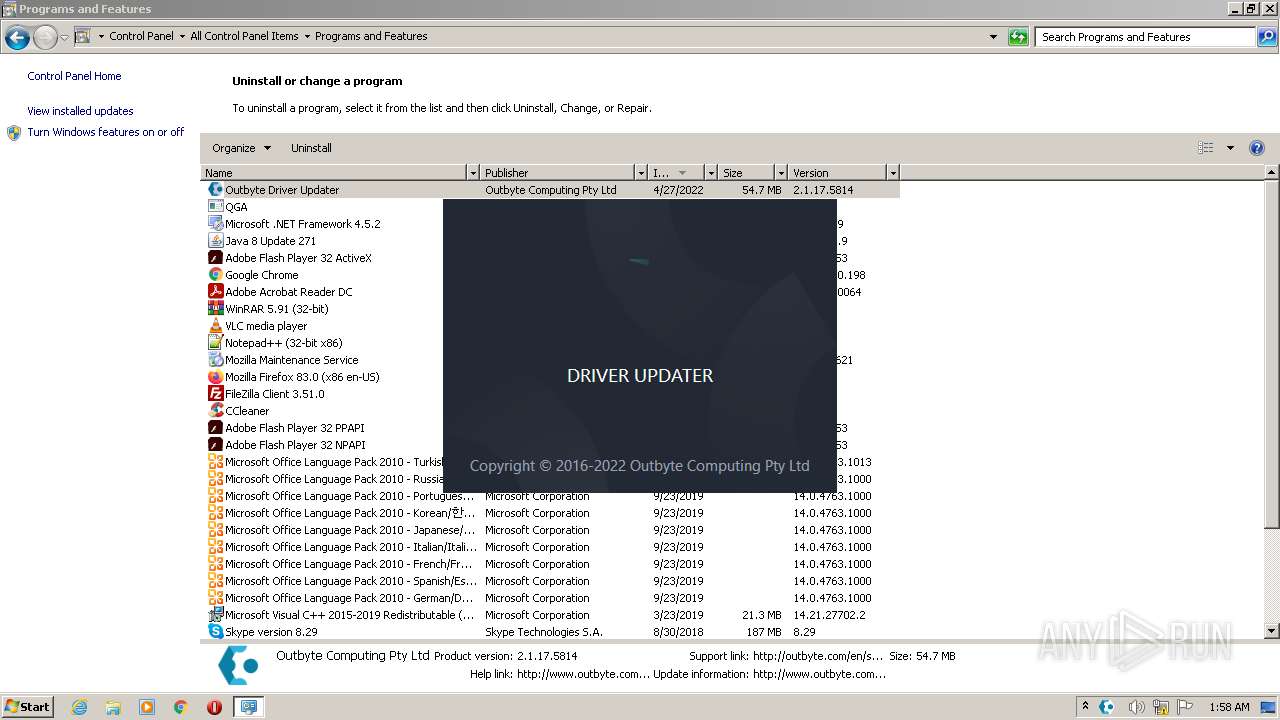Click the Skype version 8.29 icon

tap(215, 632)
